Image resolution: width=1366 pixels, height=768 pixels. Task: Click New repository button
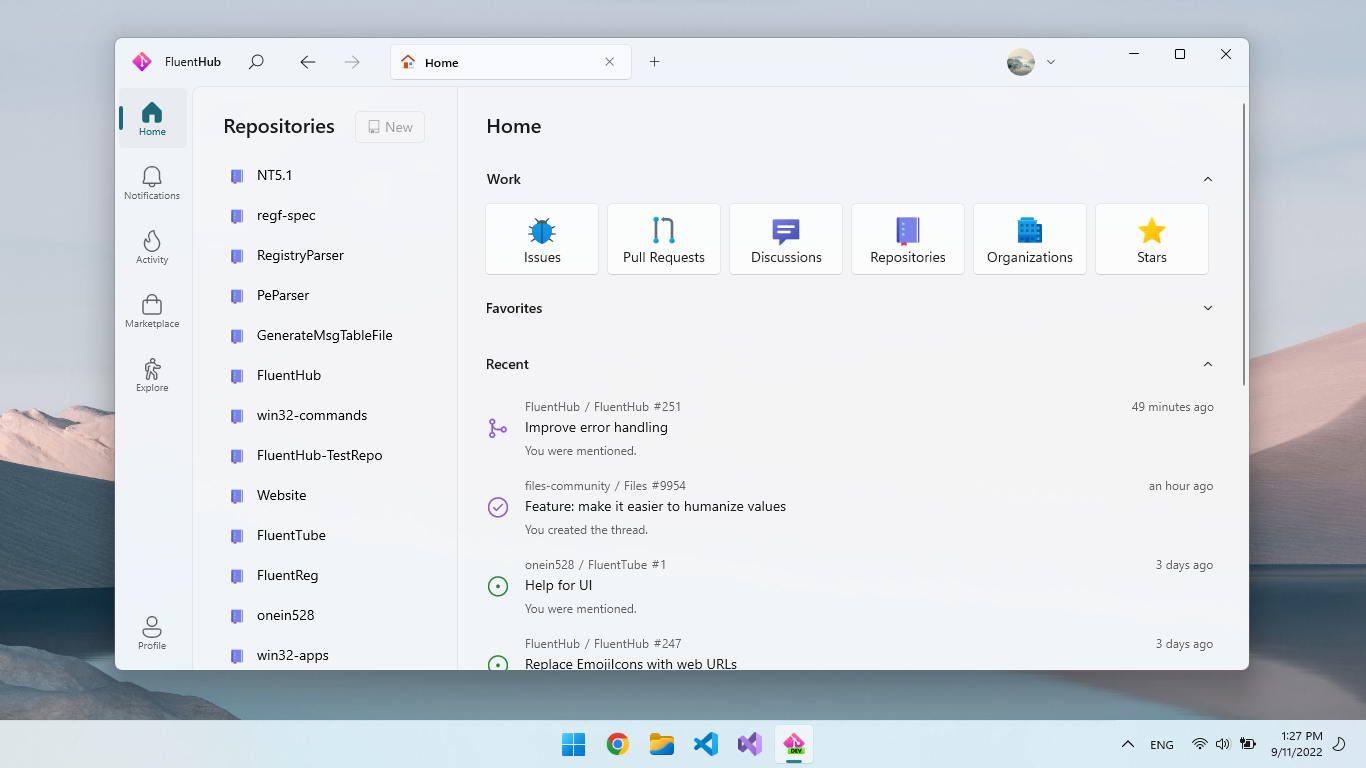(x=390, y=127)
